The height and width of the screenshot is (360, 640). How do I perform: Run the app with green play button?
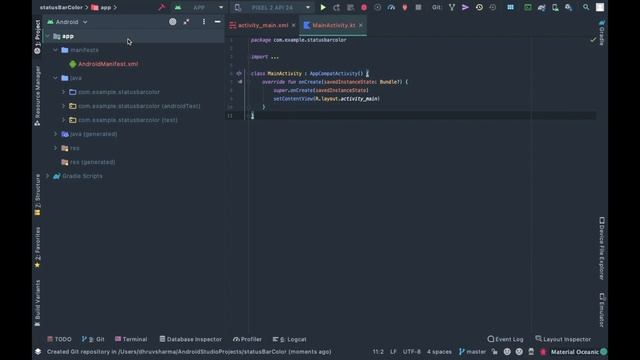[x=323, y=7]
